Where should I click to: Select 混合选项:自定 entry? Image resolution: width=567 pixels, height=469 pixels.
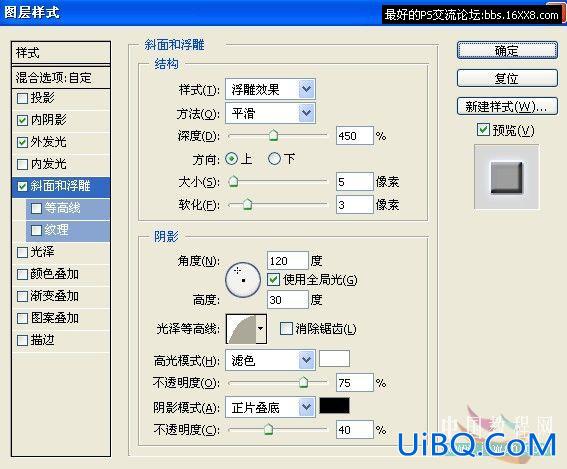click(x=61, y=78)
